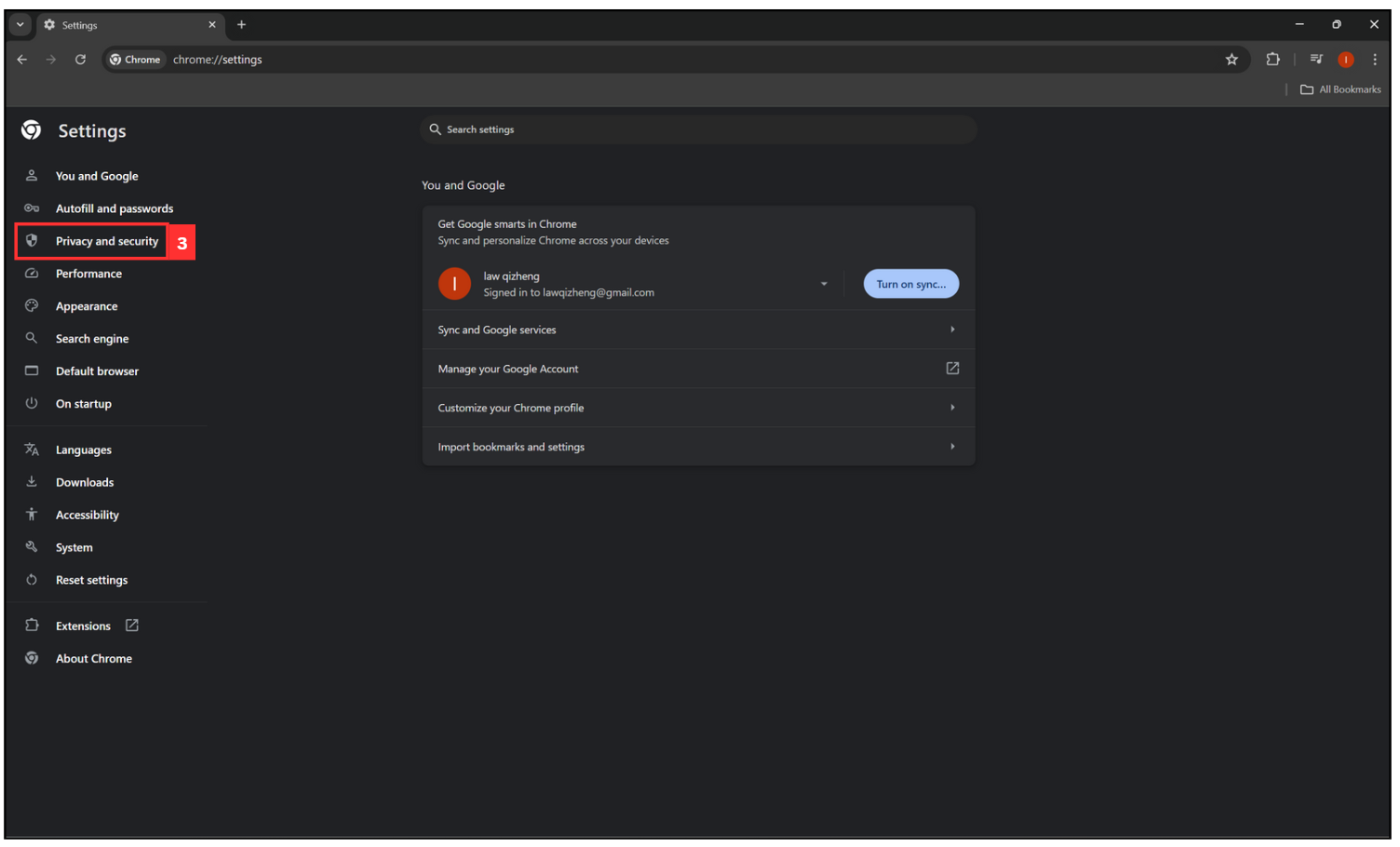Viewport: 1400px width, 847px height.
Task: Click the About Chrome logo icon
Action: (x=32, y=657)
